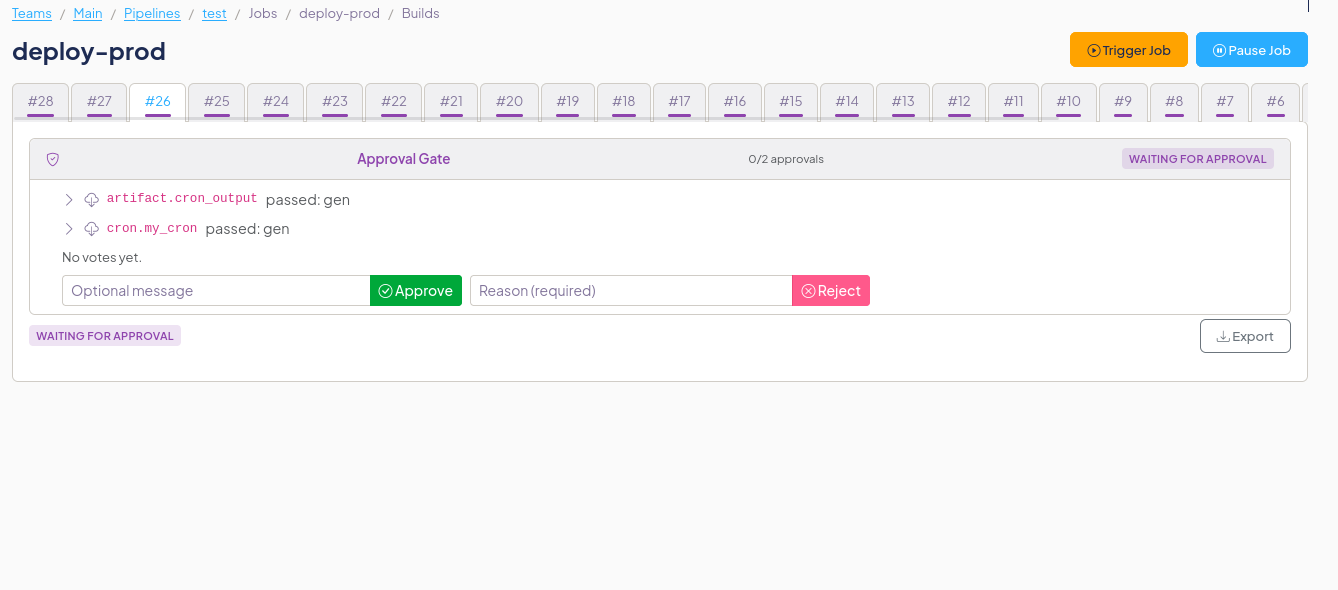The image size is (1338, 590).
Task: Select build #19 tab
Action: tap(568, 102)
